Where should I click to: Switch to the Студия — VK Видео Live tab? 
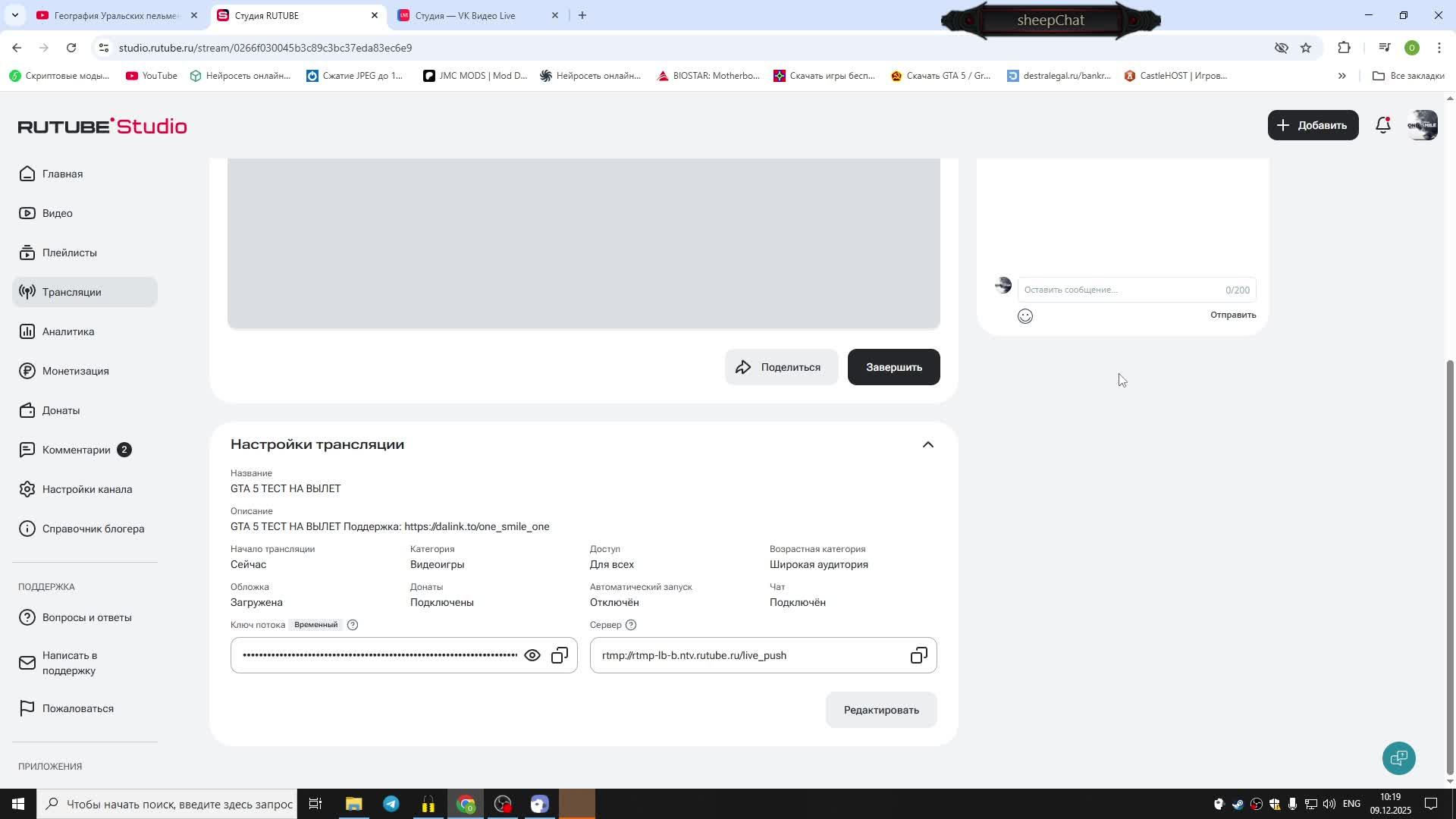pos(465,15)
